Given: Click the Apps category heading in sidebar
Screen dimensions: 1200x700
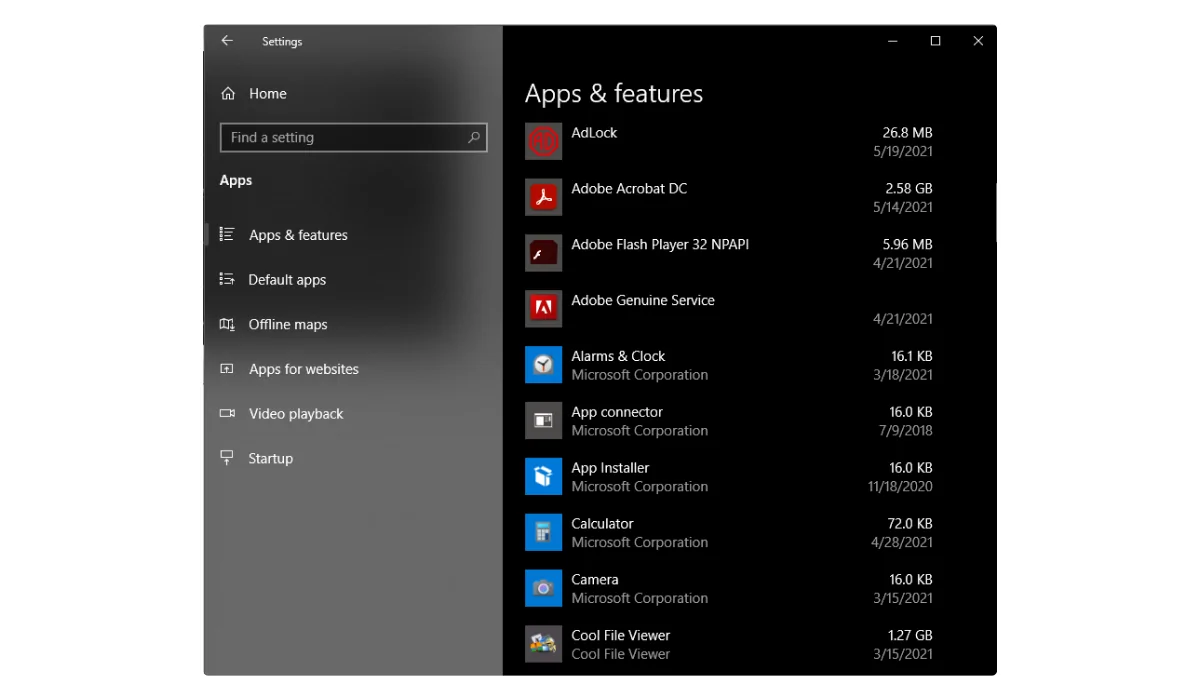Looking at the screenshot, I should coord(236,181).
